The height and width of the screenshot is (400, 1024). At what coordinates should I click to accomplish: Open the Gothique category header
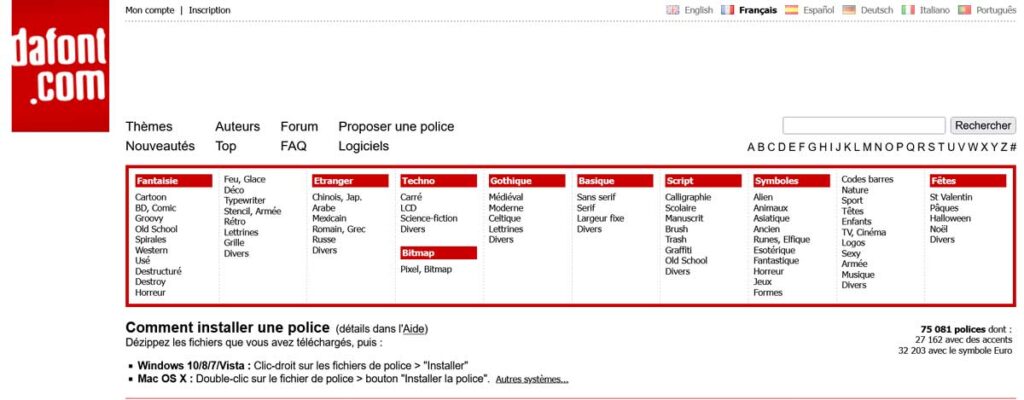(527, 181)
